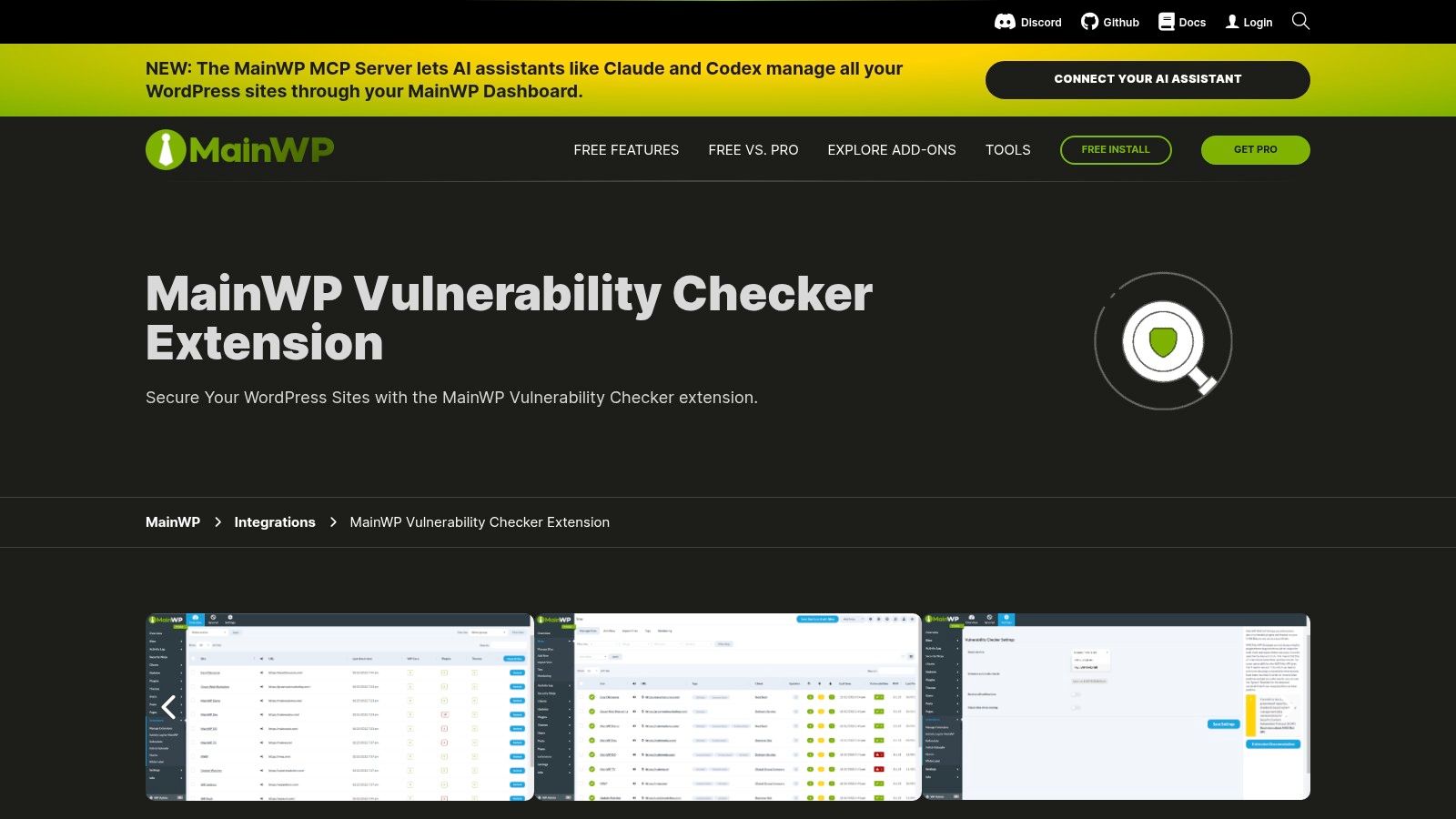1456x819 pixels.
Task: Open the Free Features menu
Action: [x=626, y=150]
